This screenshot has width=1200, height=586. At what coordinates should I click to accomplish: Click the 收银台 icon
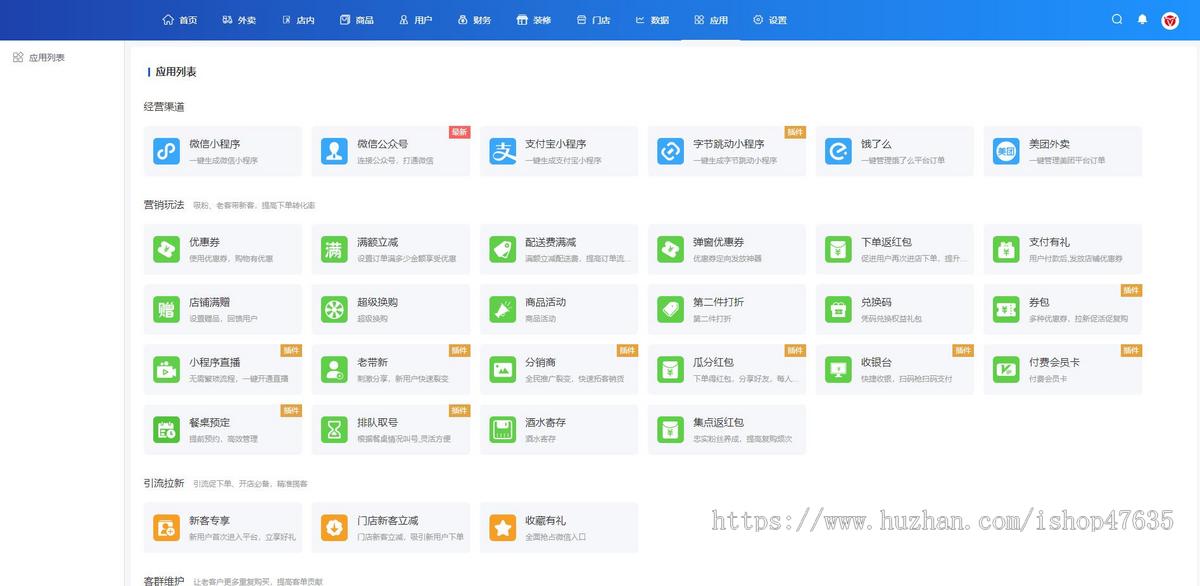click(x=838, y=369)
